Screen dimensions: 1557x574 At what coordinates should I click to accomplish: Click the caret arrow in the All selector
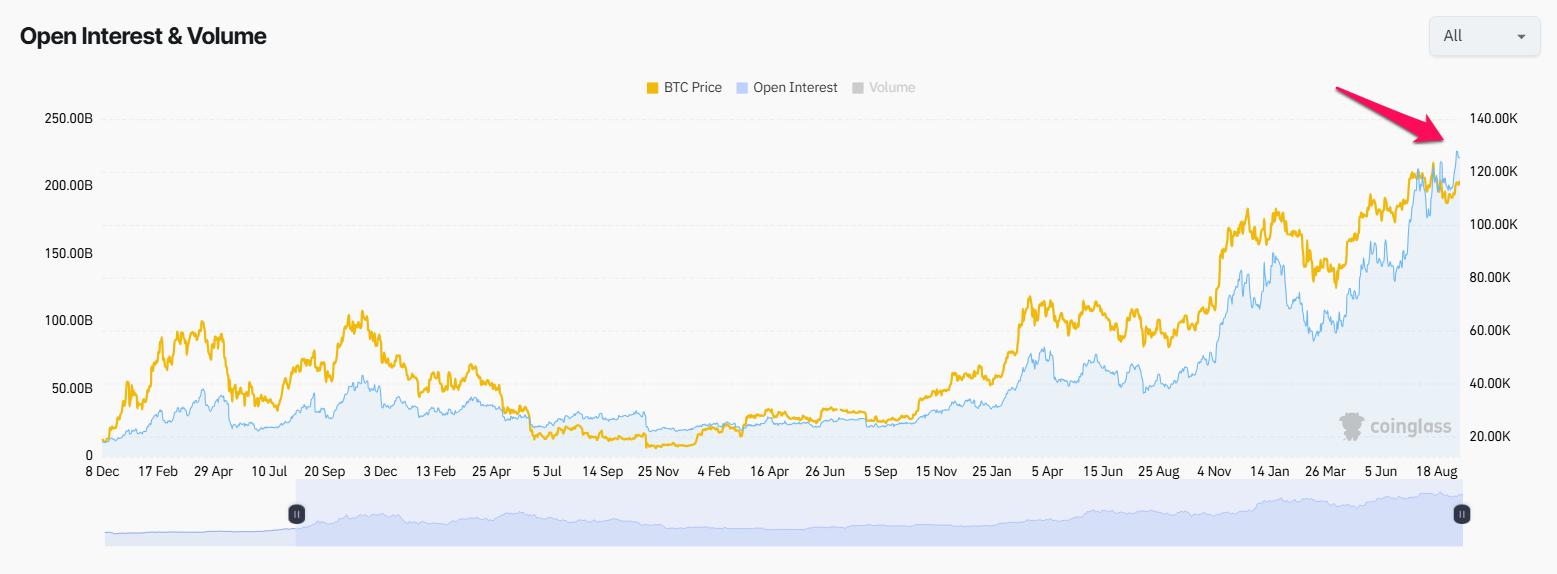(x=1521, y=37)
